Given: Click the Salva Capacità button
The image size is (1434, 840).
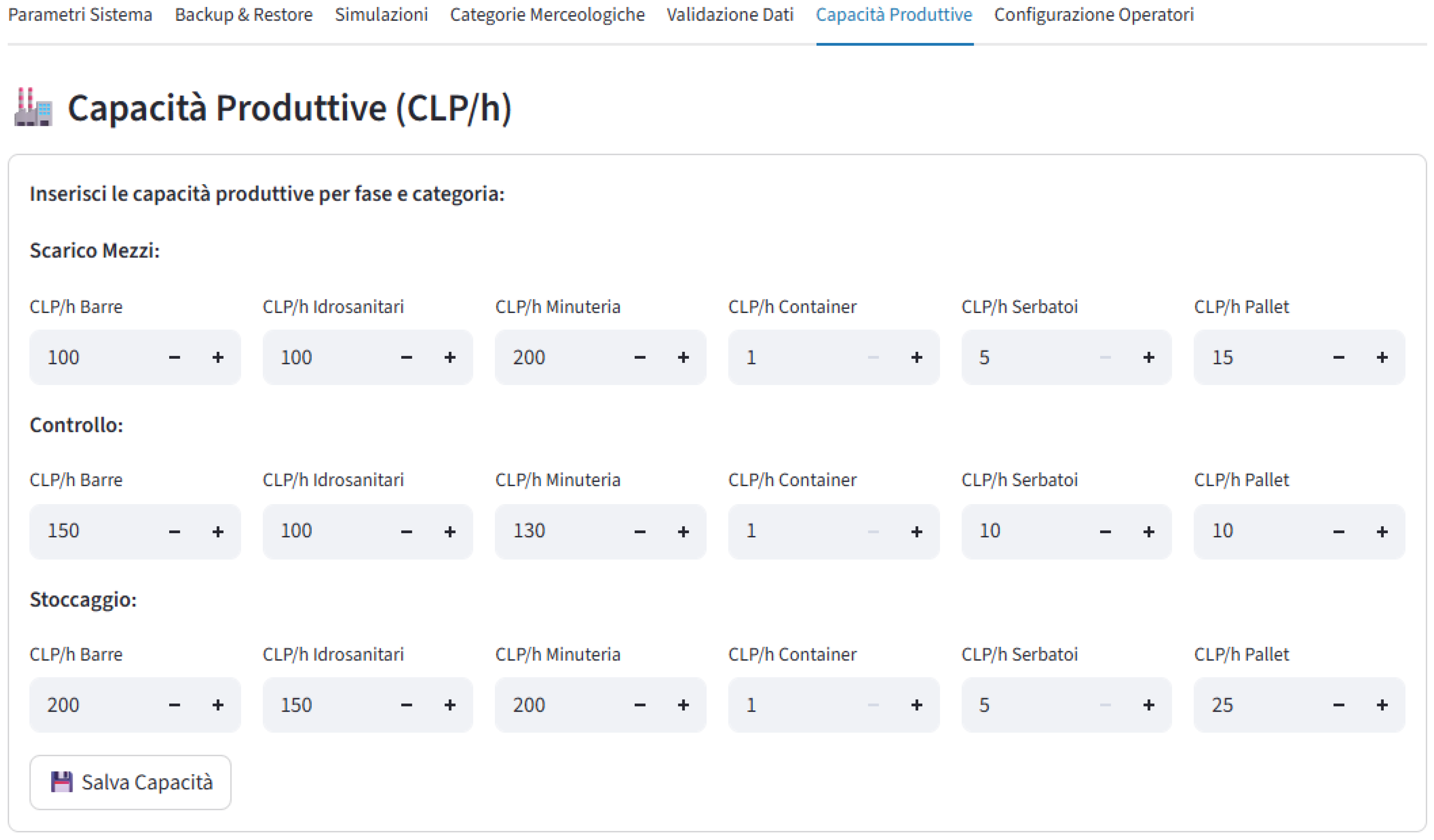Looking at the screenshot, I should [130, 782].
